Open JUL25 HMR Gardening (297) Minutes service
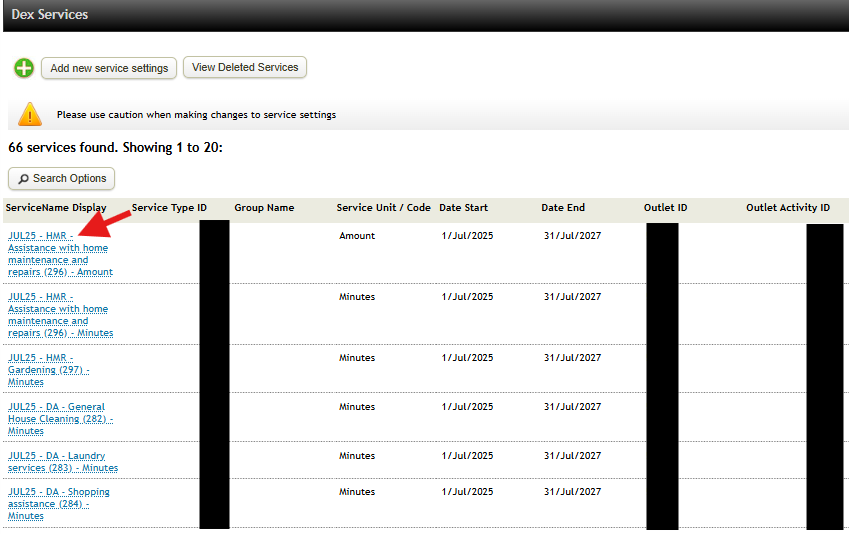849x534 pixels. [48, 369]
